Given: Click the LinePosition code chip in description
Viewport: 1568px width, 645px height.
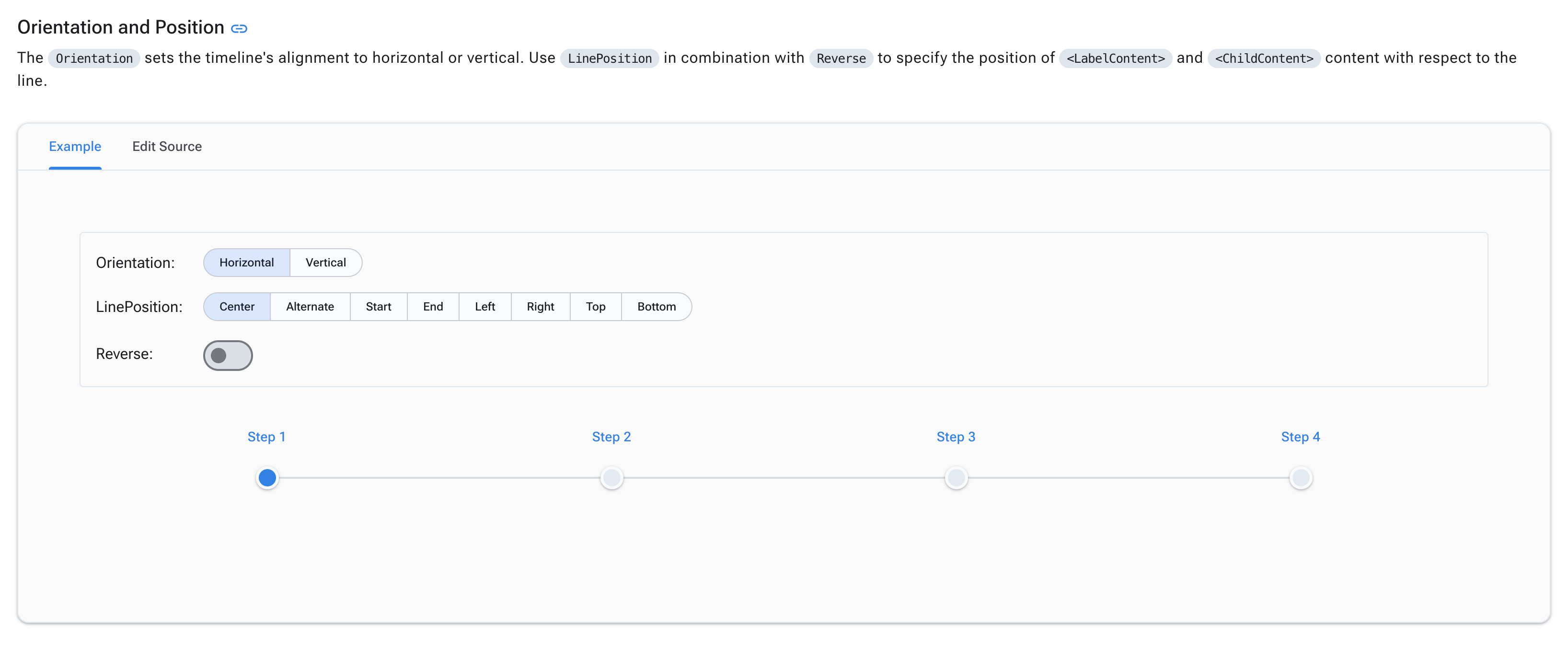Looking at the screenshot, I should click(609, 58).
